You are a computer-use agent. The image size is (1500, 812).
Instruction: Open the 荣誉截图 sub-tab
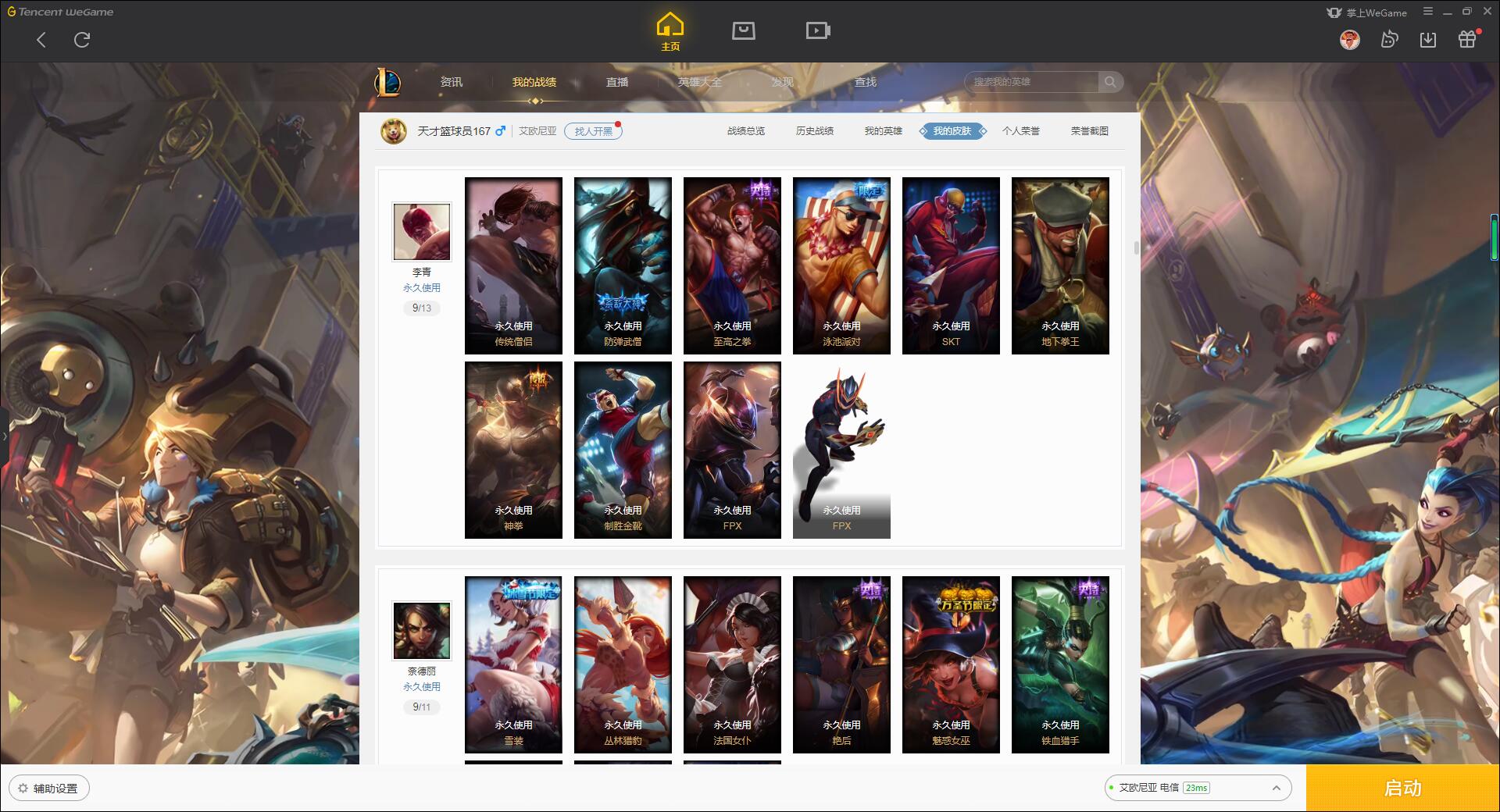[x=1090, y=131]
